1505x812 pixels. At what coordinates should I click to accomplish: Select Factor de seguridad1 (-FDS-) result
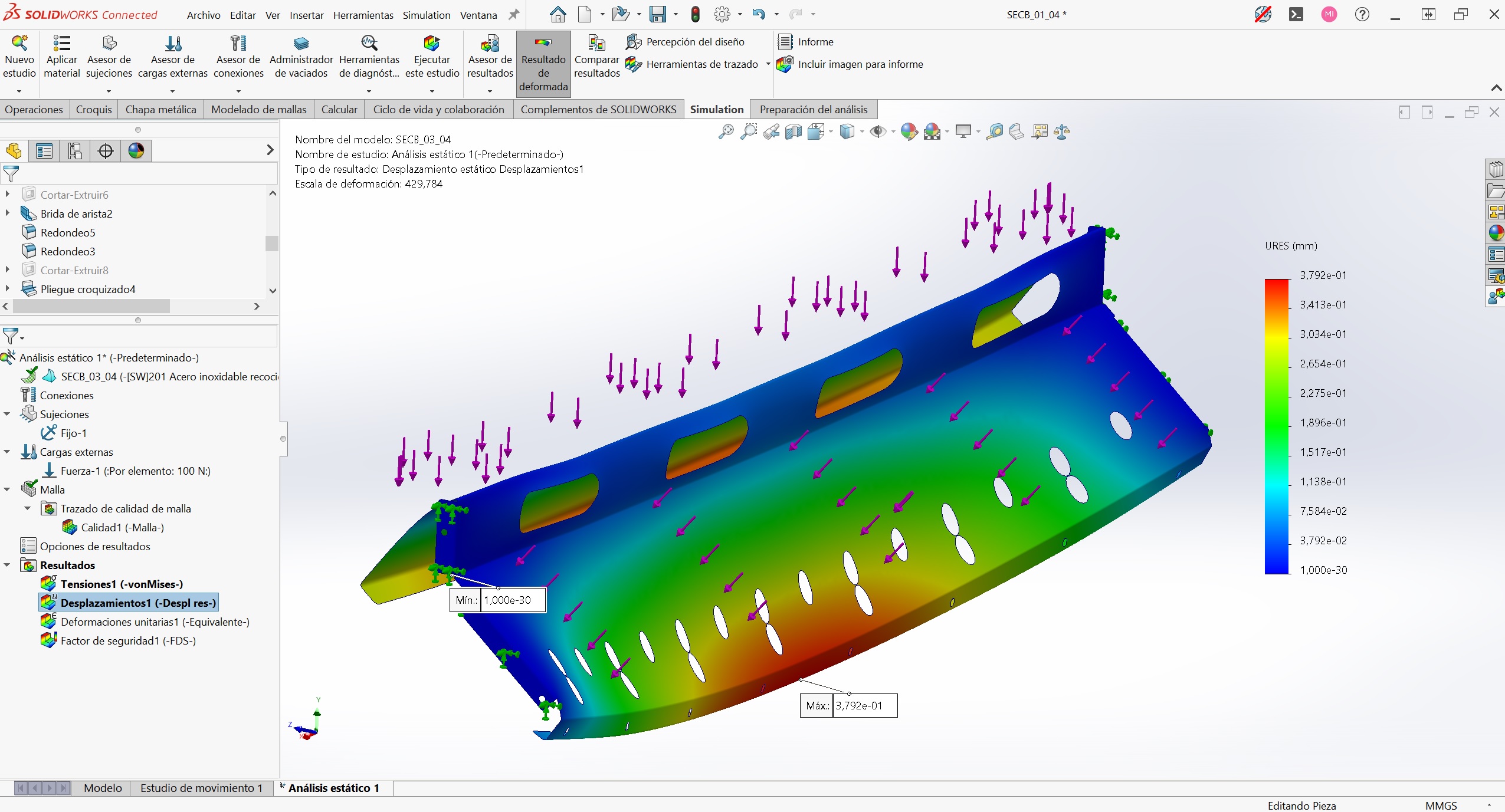128,640
